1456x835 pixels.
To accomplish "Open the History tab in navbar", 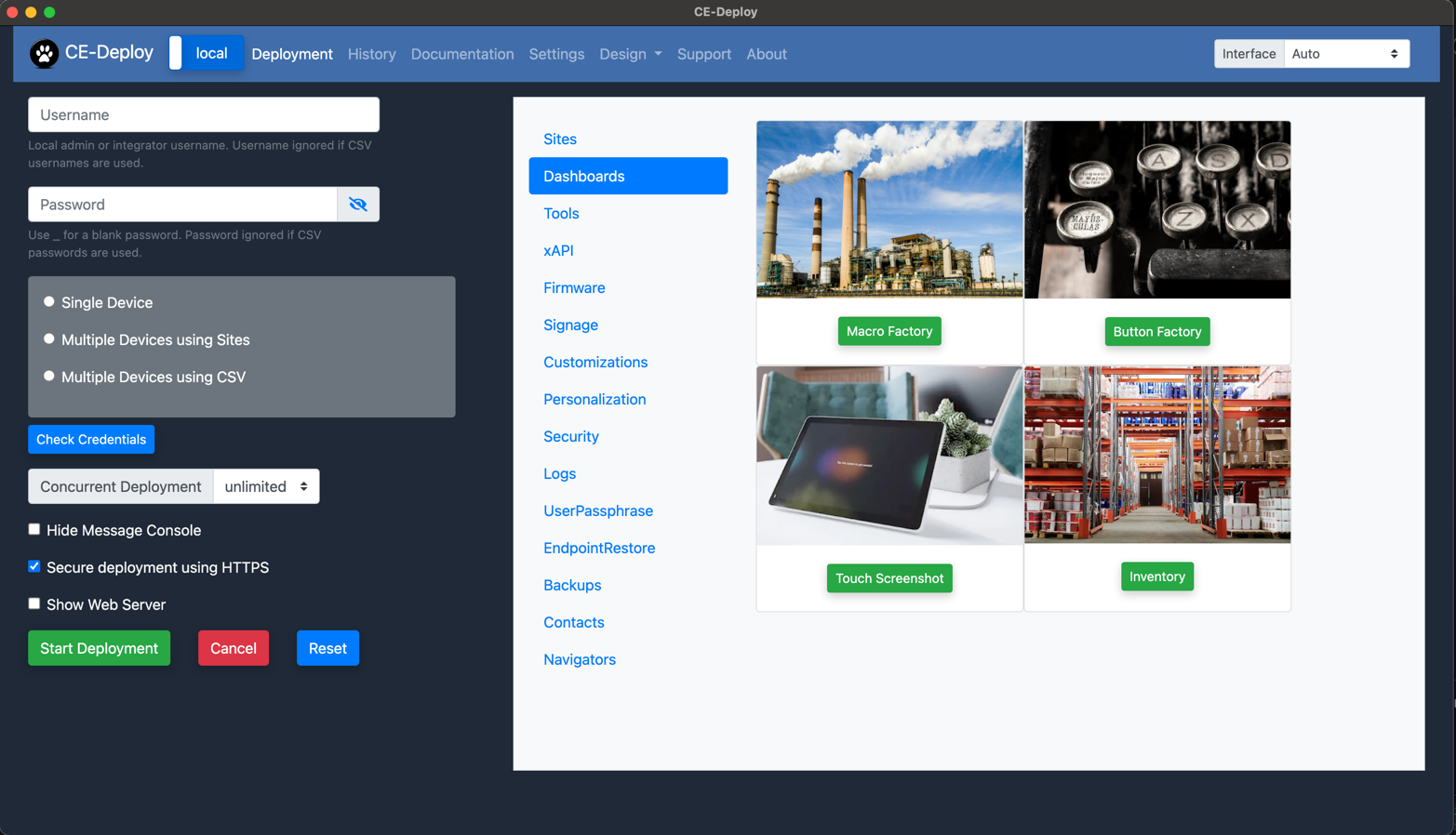I will click(x=371, y=54).
